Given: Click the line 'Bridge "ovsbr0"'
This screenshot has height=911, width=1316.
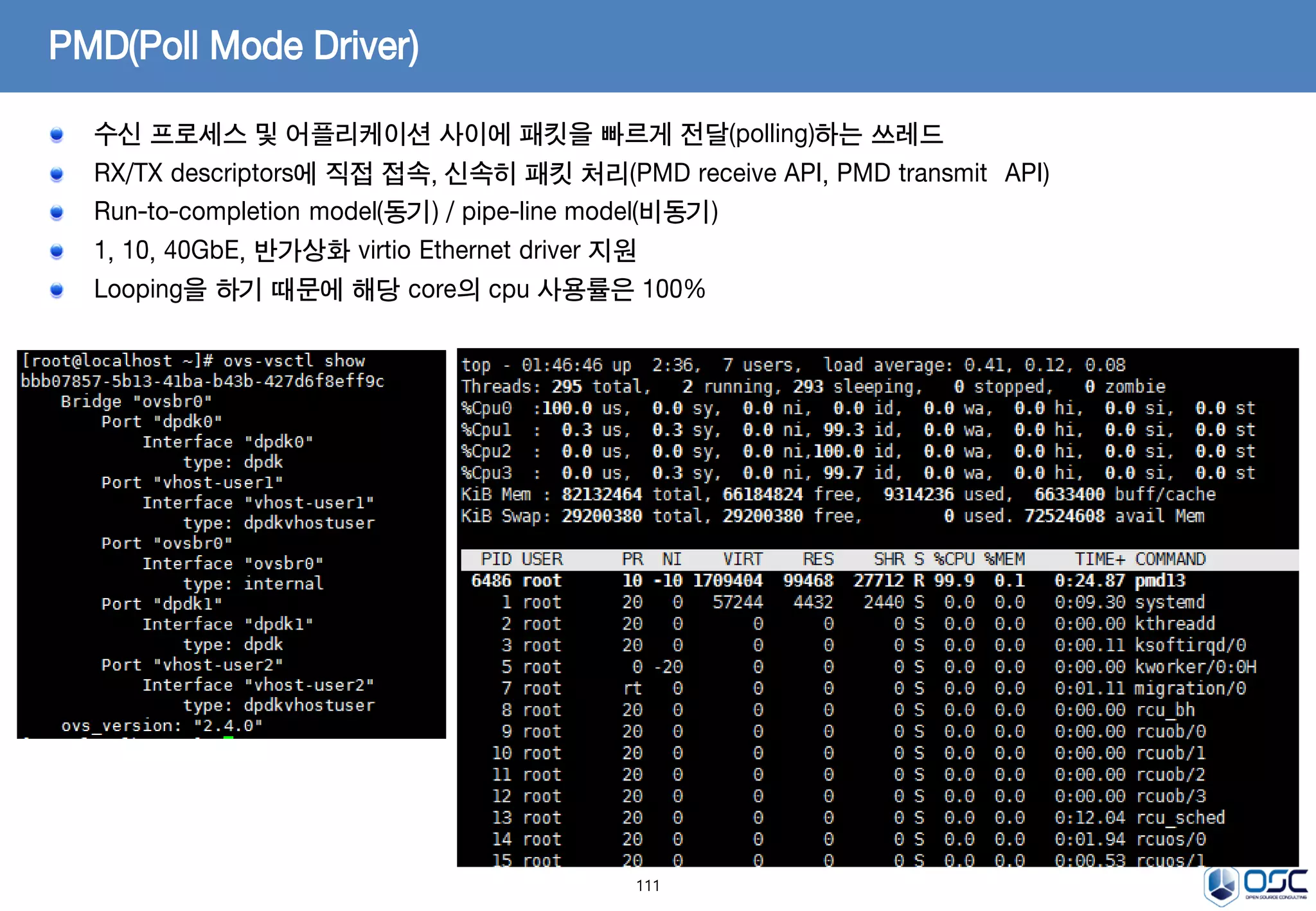Looking at the screenshot, I should click(x=136, y=402).
